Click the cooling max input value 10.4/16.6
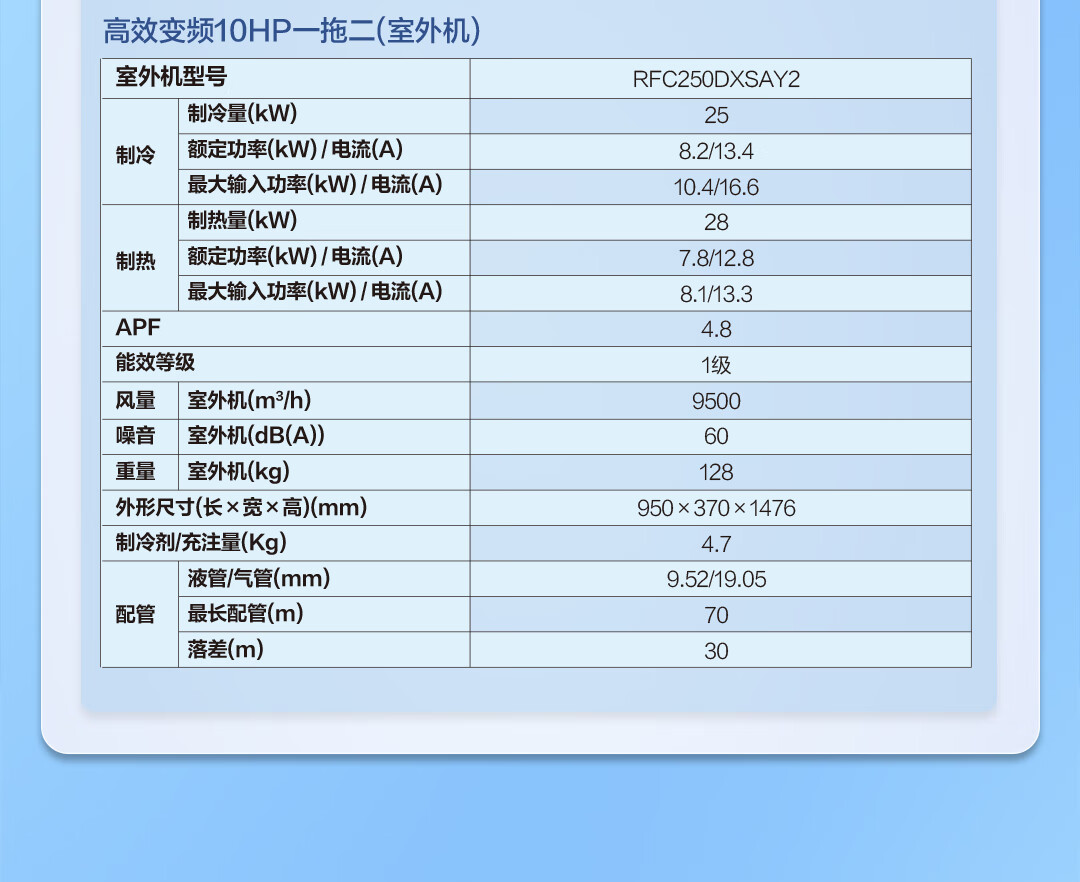 pyautogui.click(x=716, y=187)
